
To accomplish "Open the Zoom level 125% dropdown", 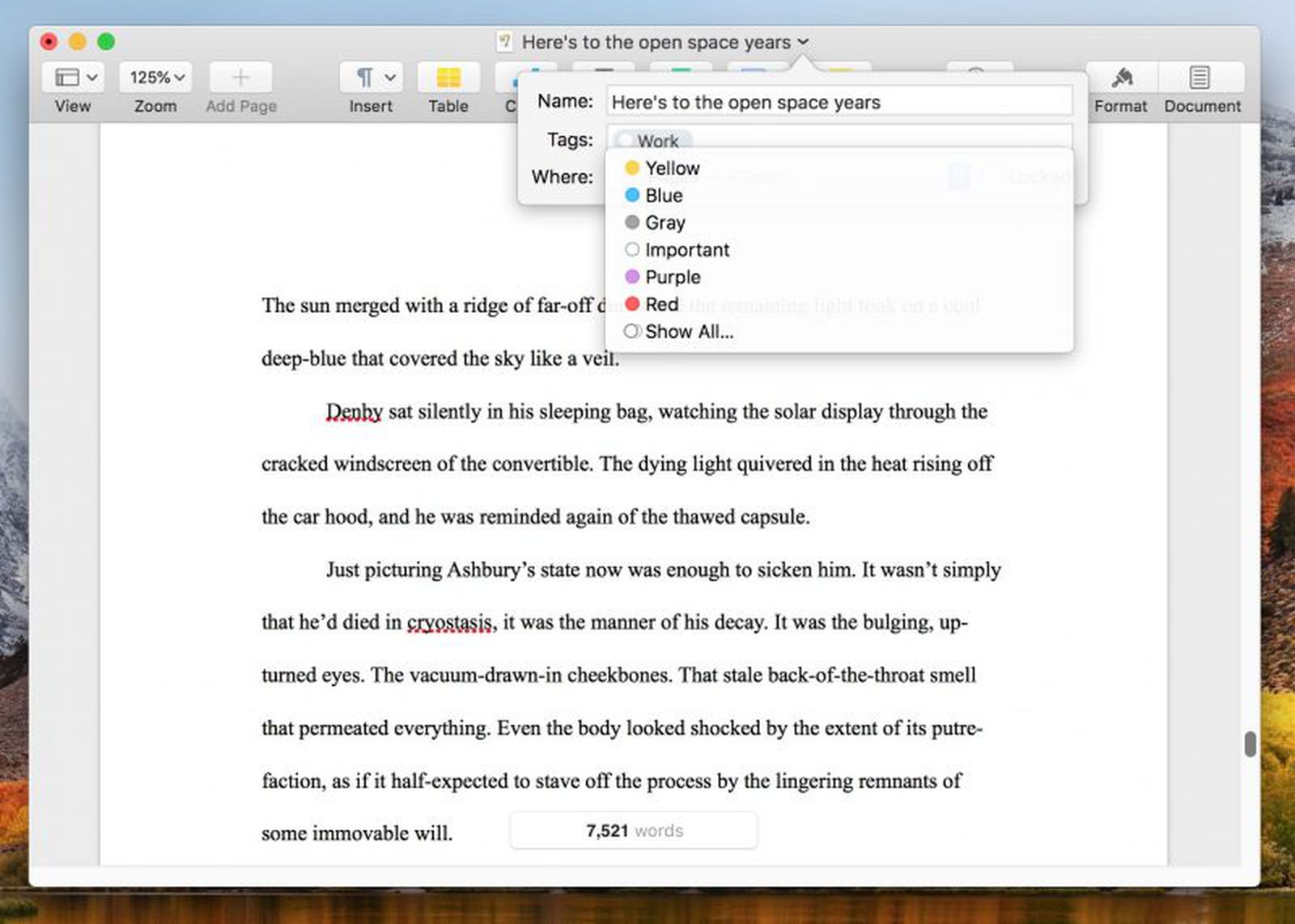I will (x=154, y=78).
